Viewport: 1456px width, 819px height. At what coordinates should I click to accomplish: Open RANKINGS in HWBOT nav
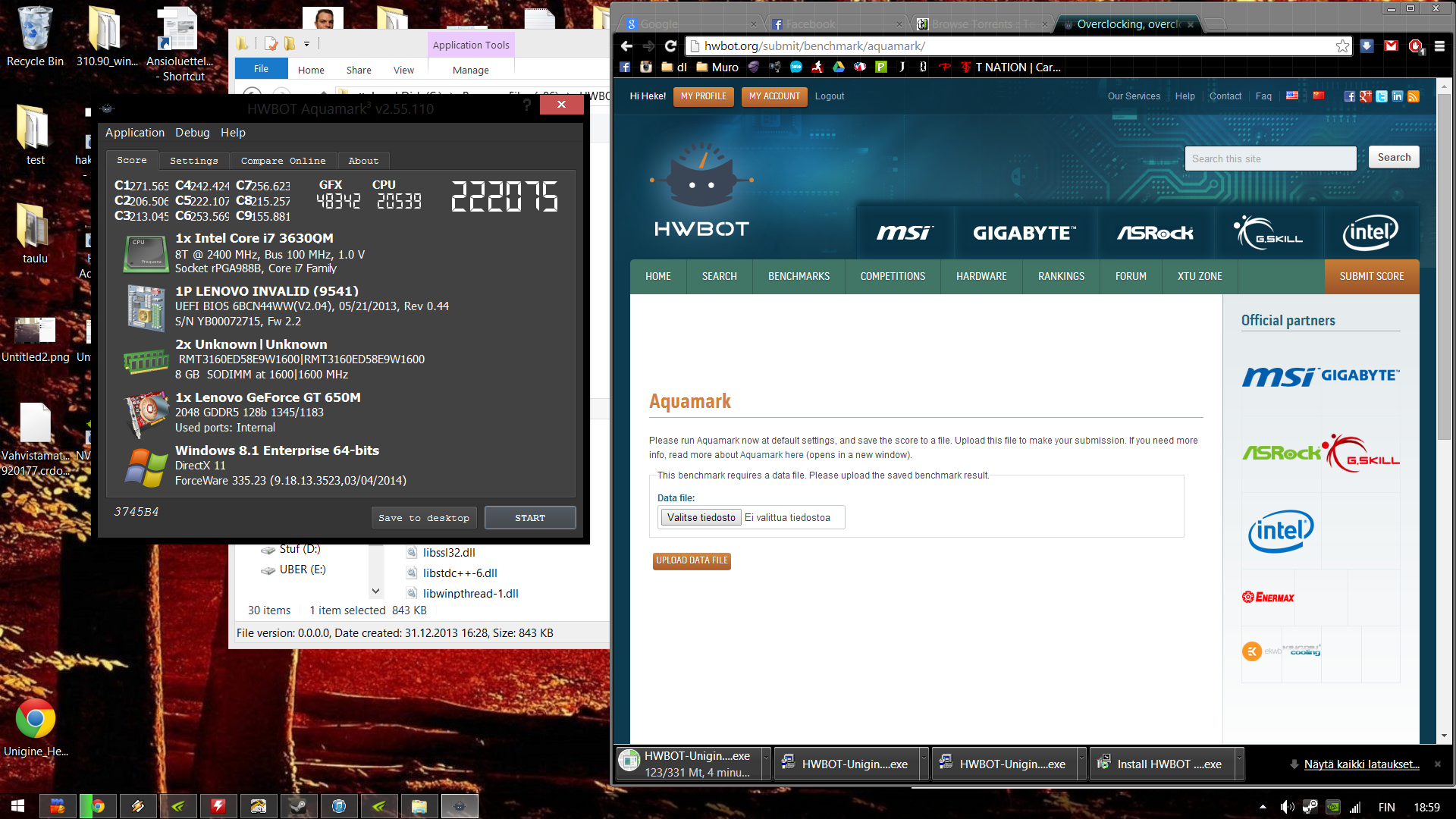[x=1061, y=277]
